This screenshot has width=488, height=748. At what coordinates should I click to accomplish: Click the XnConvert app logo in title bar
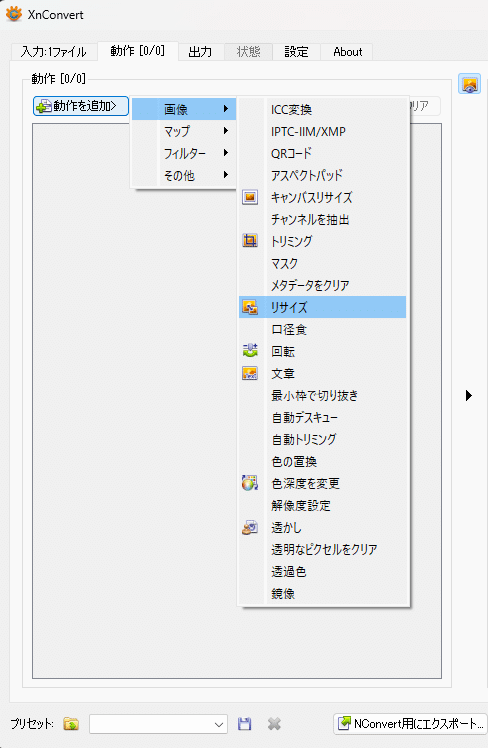click(13, 14)
